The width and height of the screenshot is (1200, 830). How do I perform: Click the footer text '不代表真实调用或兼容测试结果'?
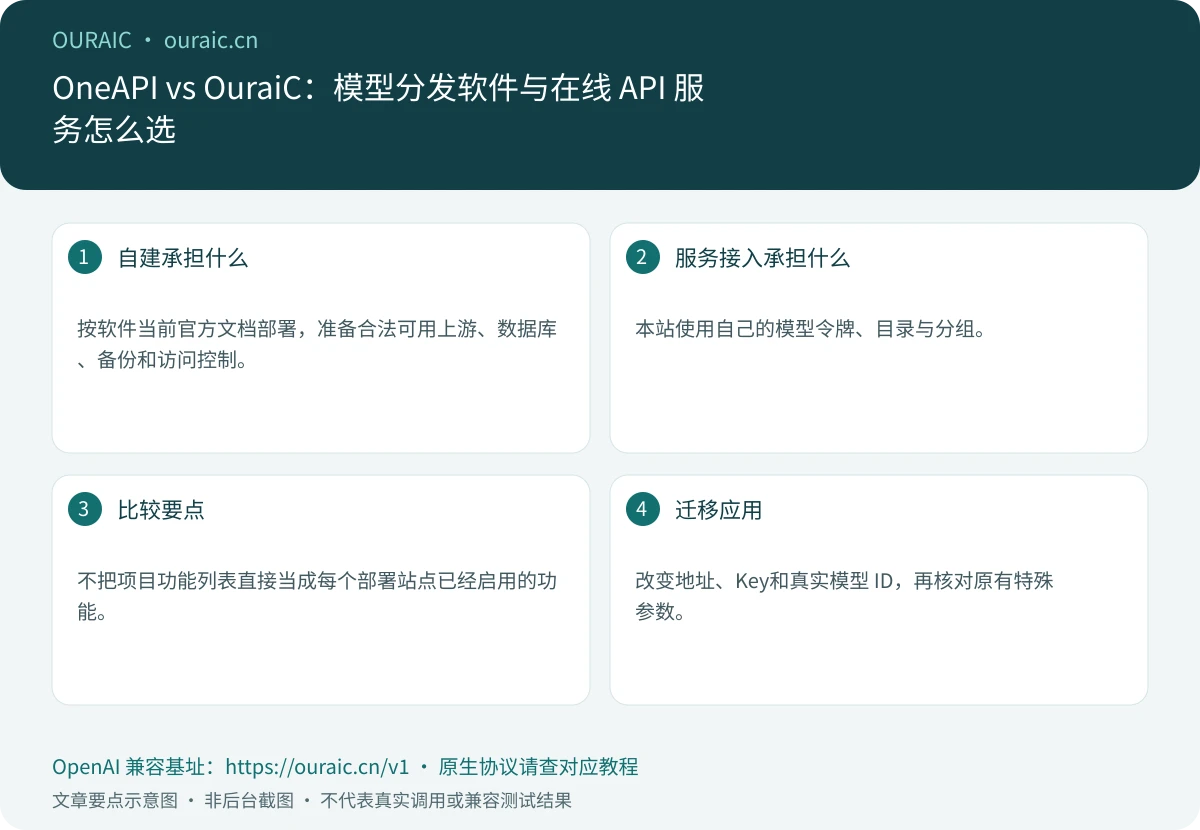point(446,800)
